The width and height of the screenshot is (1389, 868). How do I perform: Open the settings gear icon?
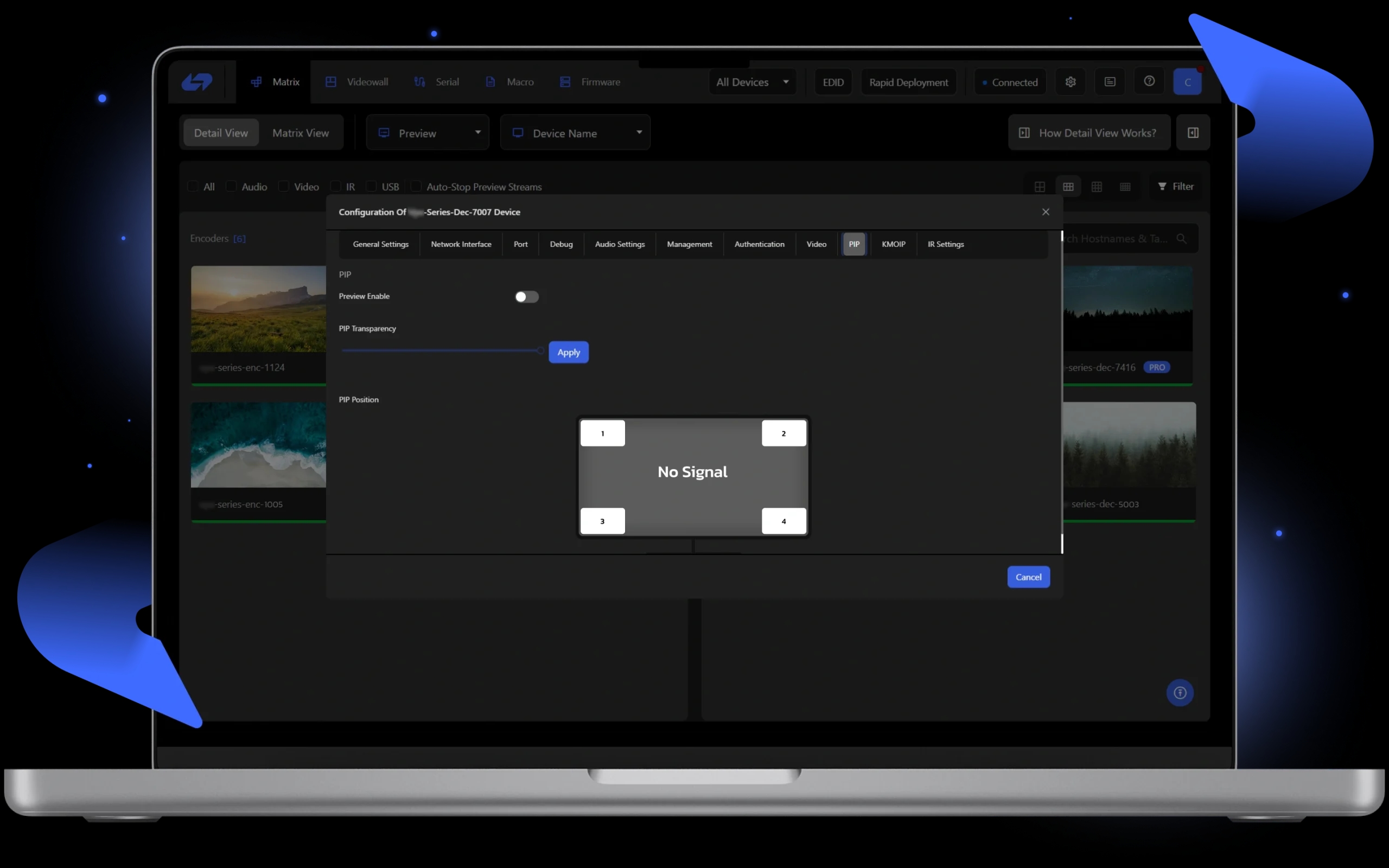coord(1070,82)
